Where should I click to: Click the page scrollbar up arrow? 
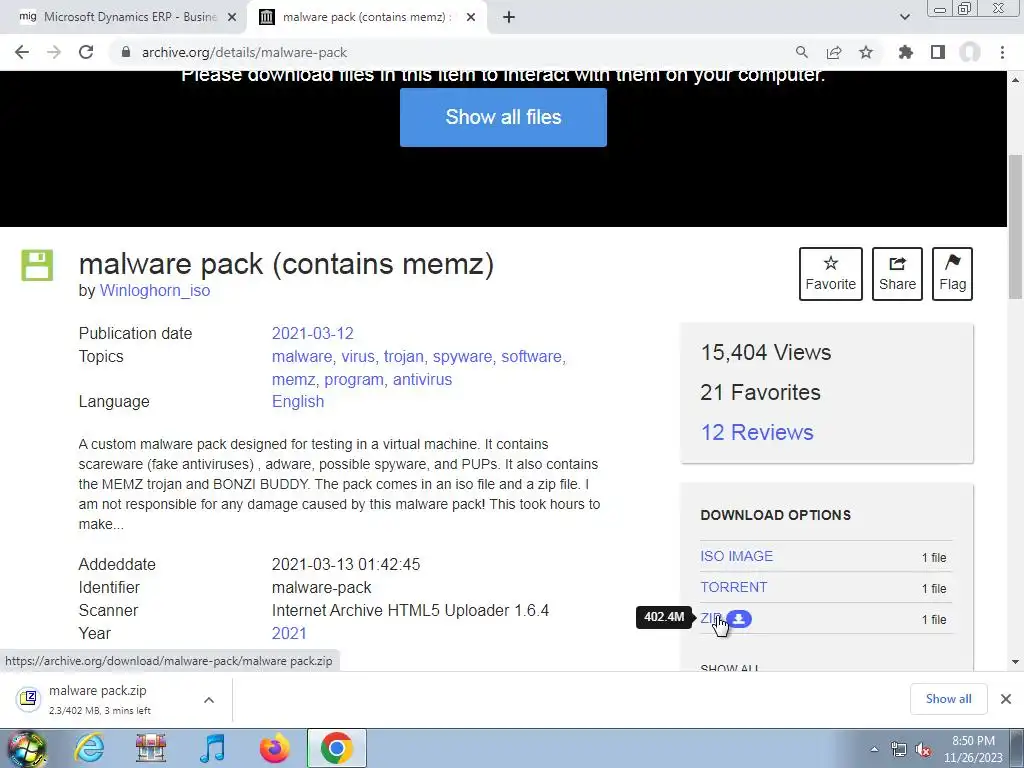tap(1016, 79)
